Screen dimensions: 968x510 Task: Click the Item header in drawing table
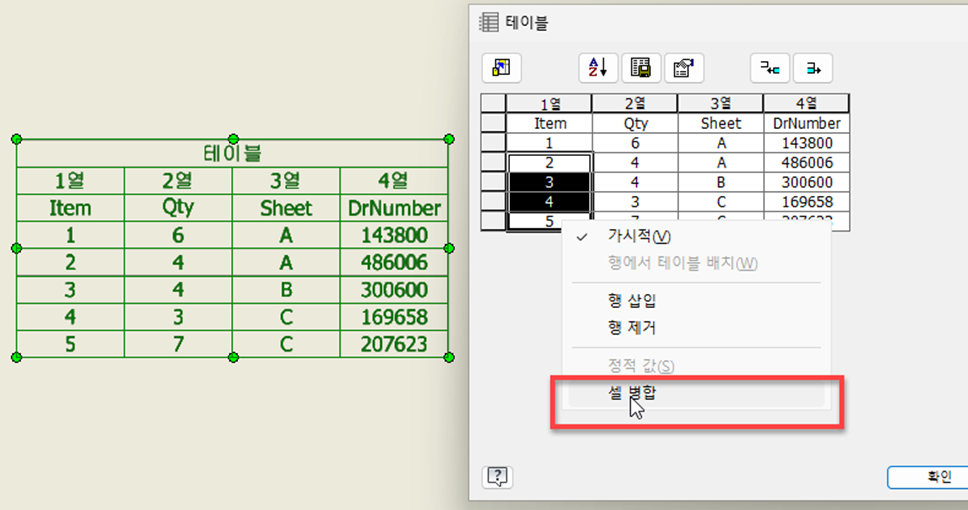click(x=70, y=208)
